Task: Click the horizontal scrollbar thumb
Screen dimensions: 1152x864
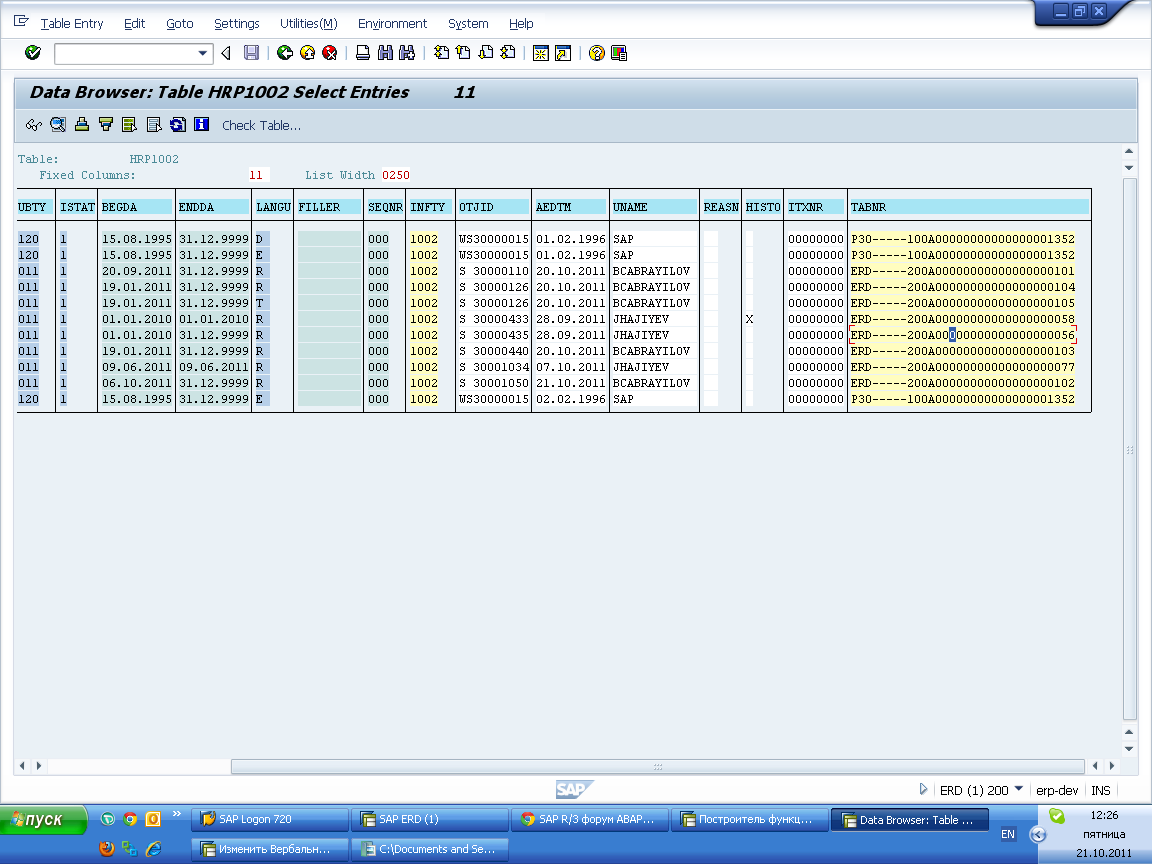Action: point(658,766)
